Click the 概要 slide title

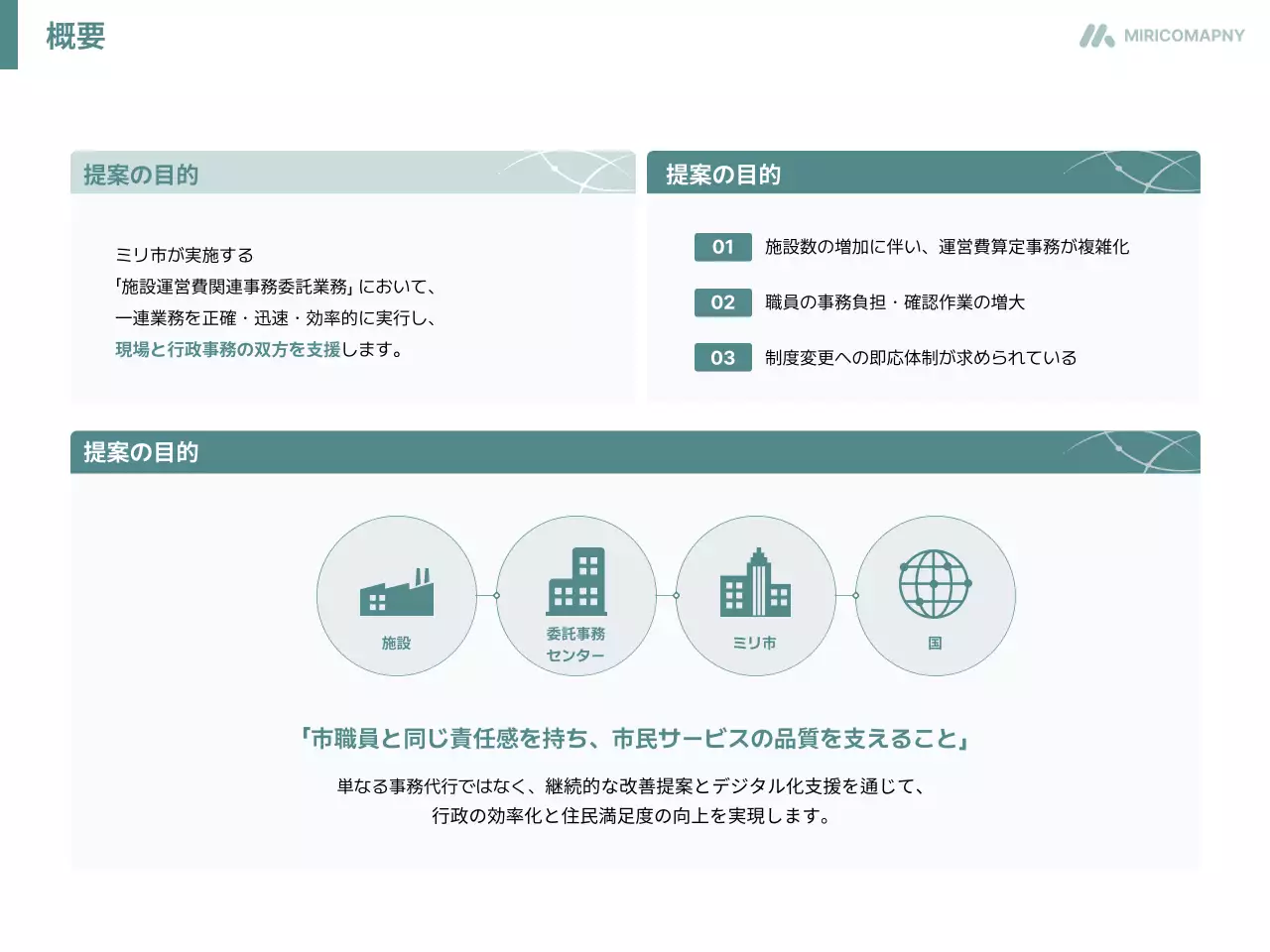pos(75,37)
